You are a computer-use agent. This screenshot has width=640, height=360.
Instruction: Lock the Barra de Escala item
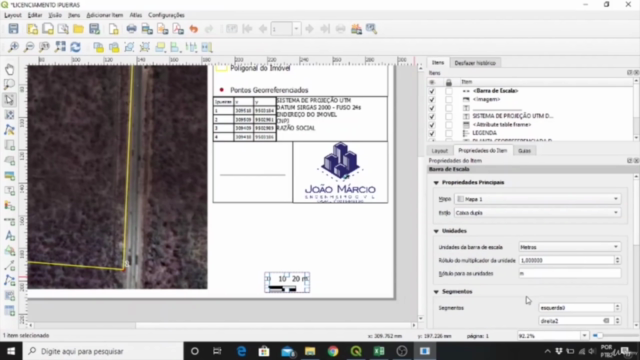pos(449,91)
